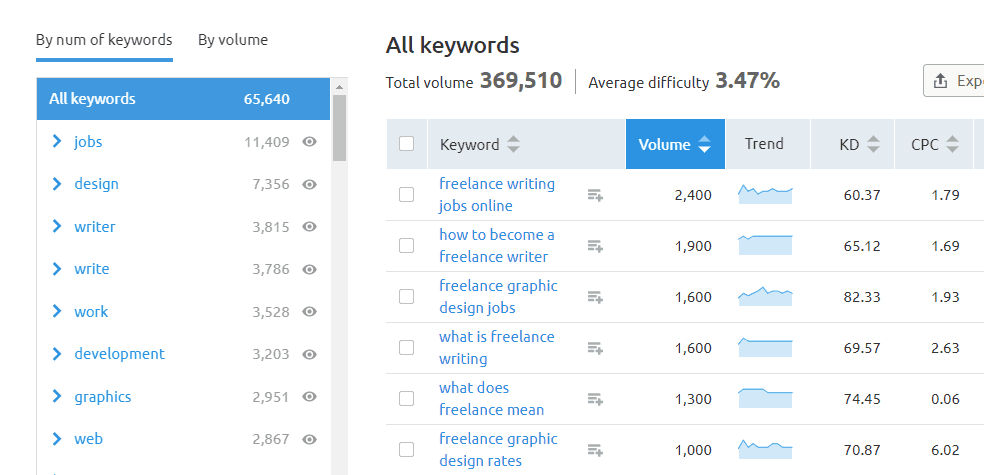Open 'what does freelance mean' keyword link
This screenshot has height=475, width=984.
(x=491, y=398)
